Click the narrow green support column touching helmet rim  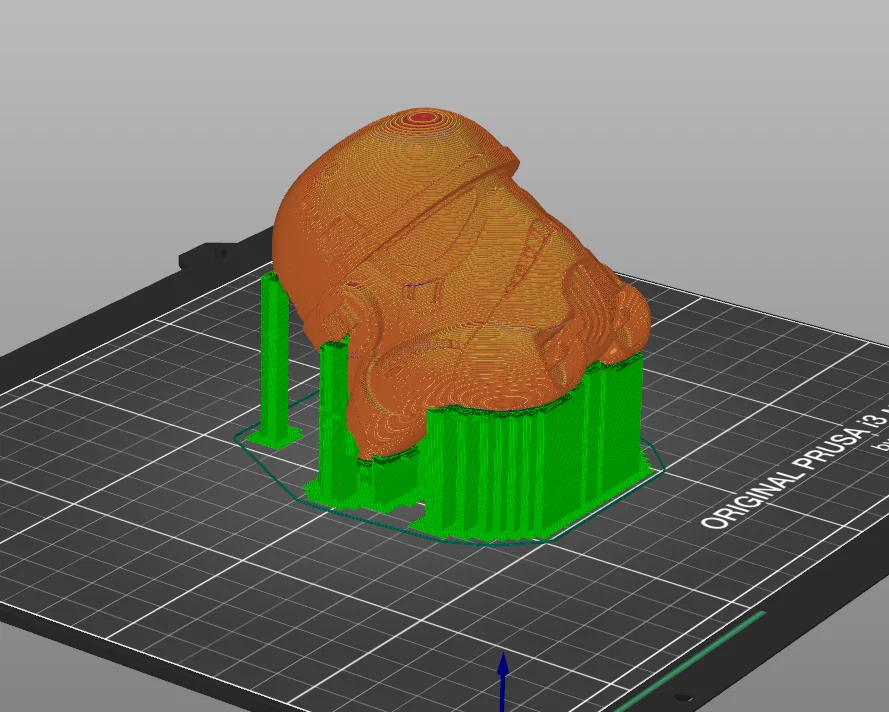[x=335, y=414]
